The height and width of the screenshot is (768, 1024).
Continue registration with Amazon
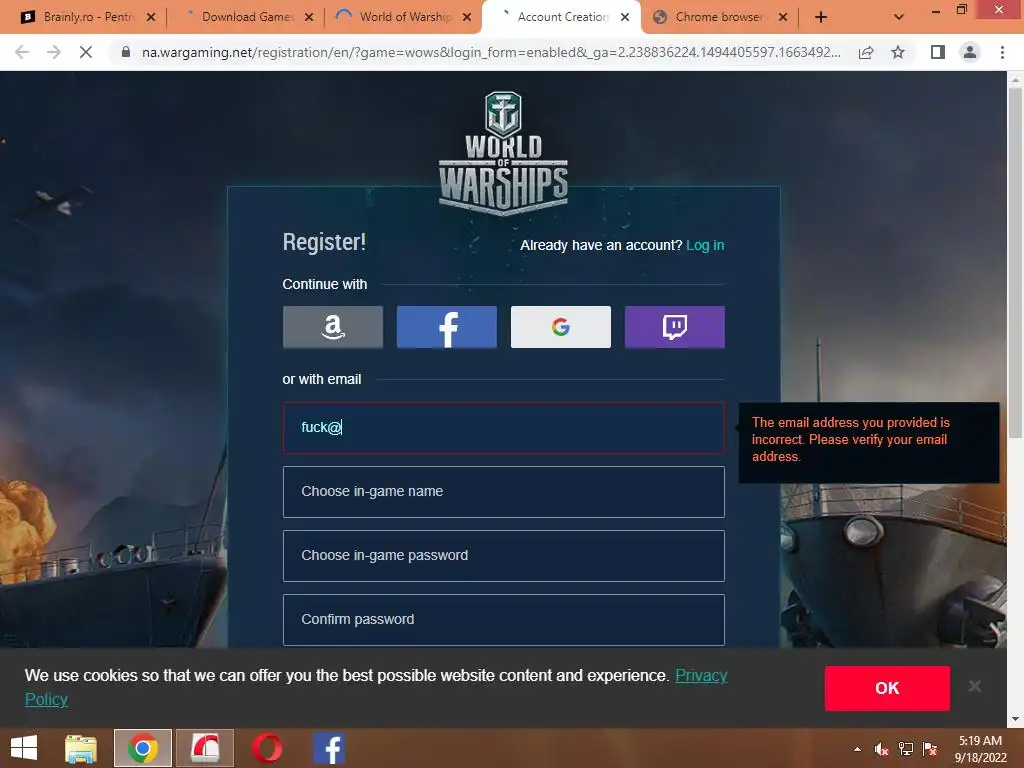click(x=332, y=327)
